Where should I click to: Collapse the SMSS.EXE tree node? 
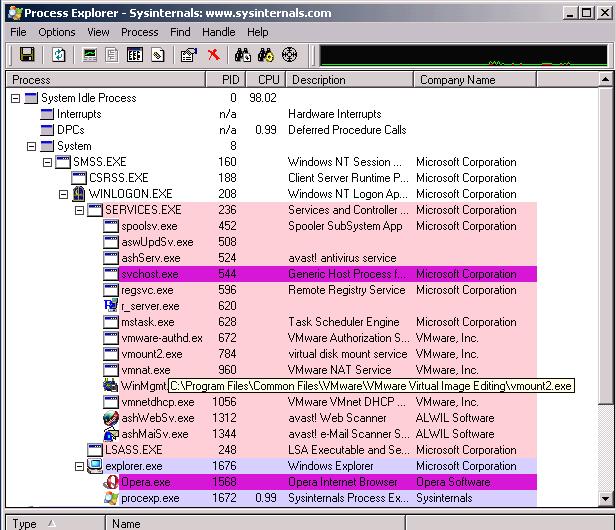click(x=48, y=162)
